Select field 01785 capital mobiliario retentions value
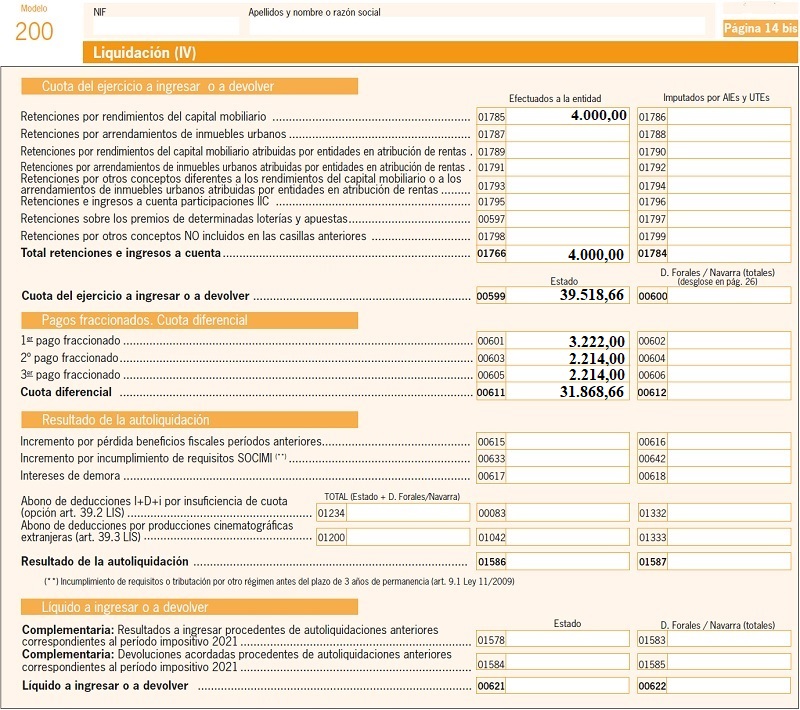Viewport: 800px width, 710px height. pyautogui.click(x=567, y=116)
